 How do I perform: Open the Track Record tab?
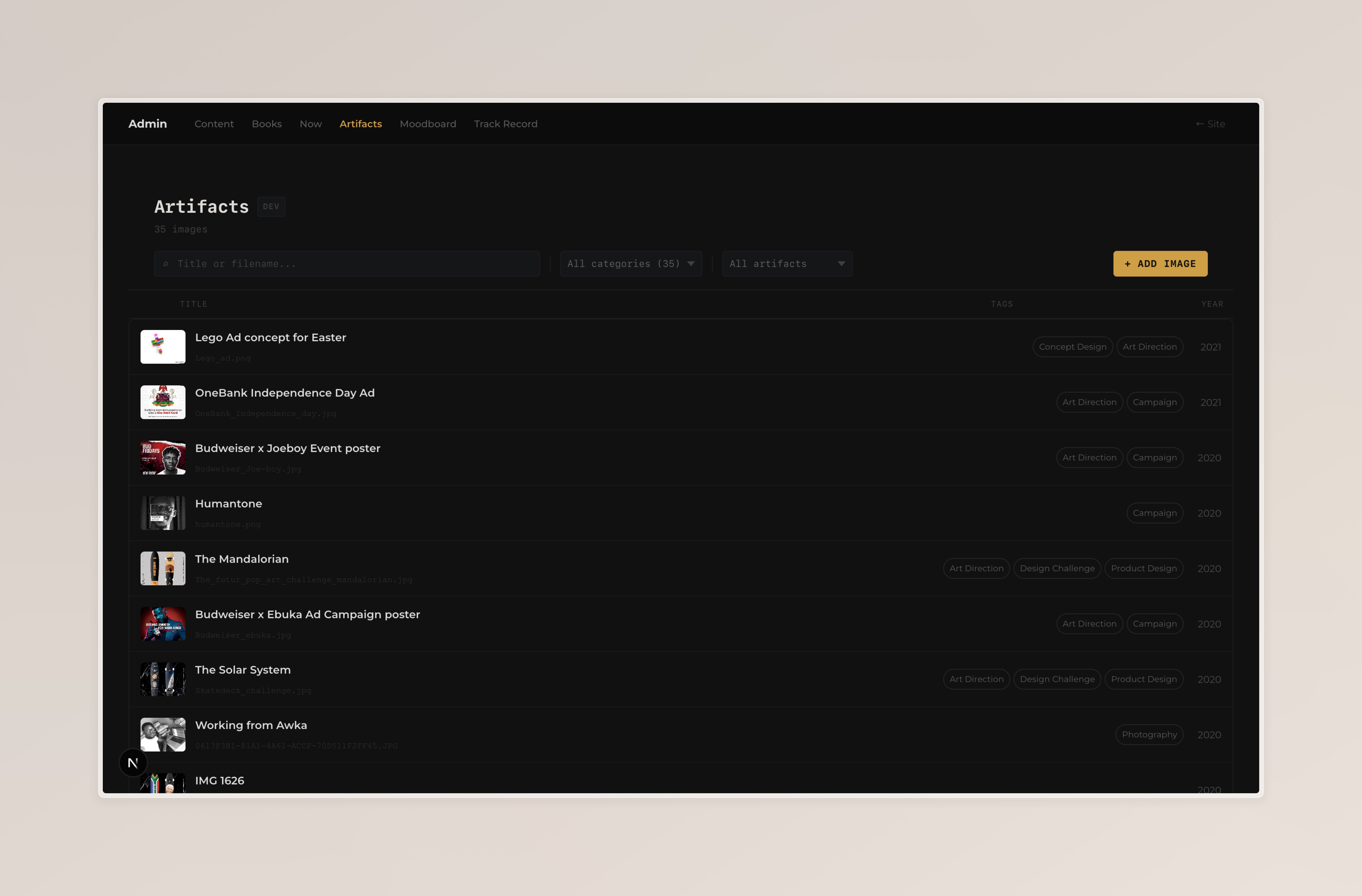click(505, 124)
